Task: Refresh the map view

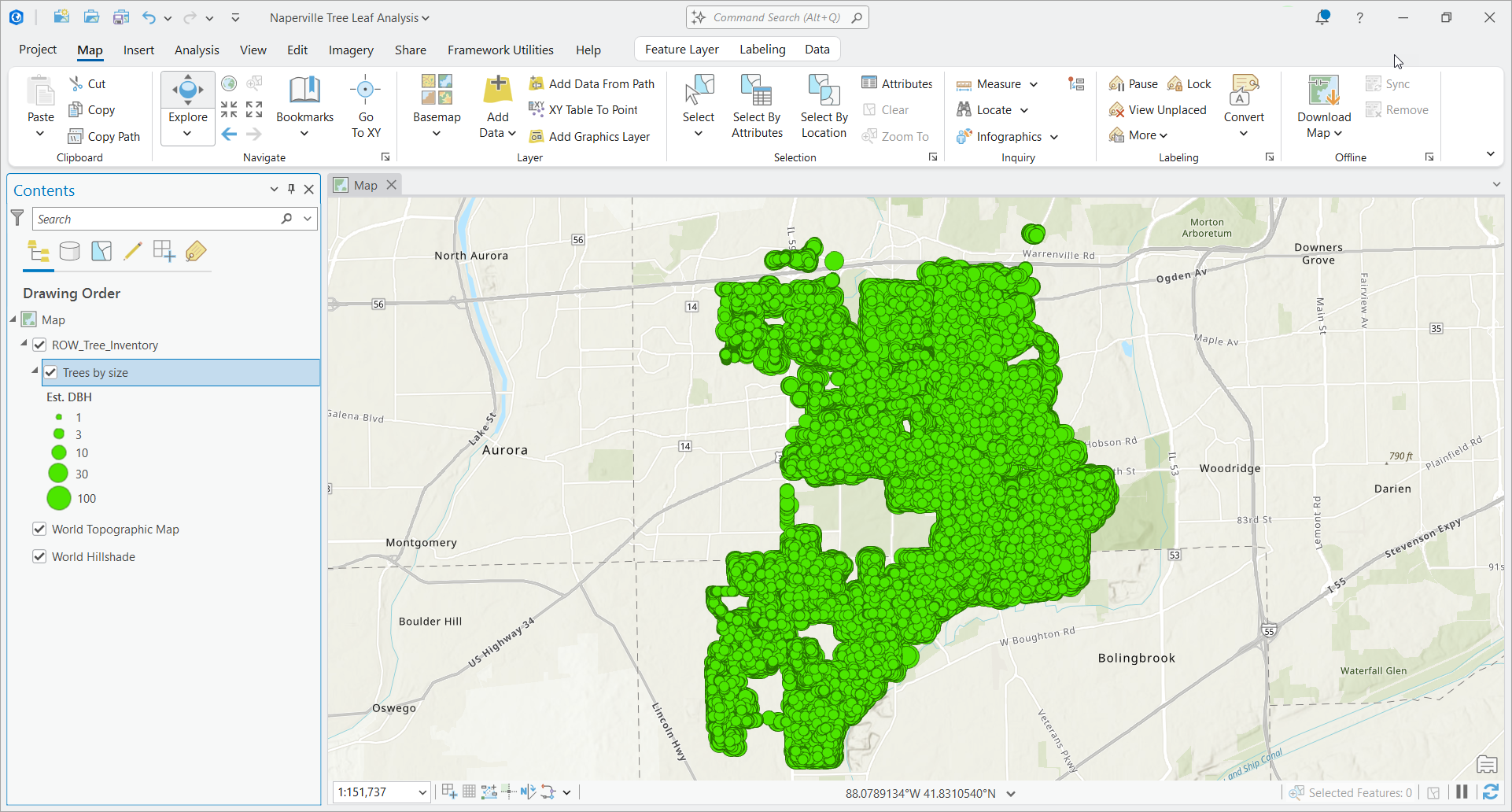Action: (1490, 792)
